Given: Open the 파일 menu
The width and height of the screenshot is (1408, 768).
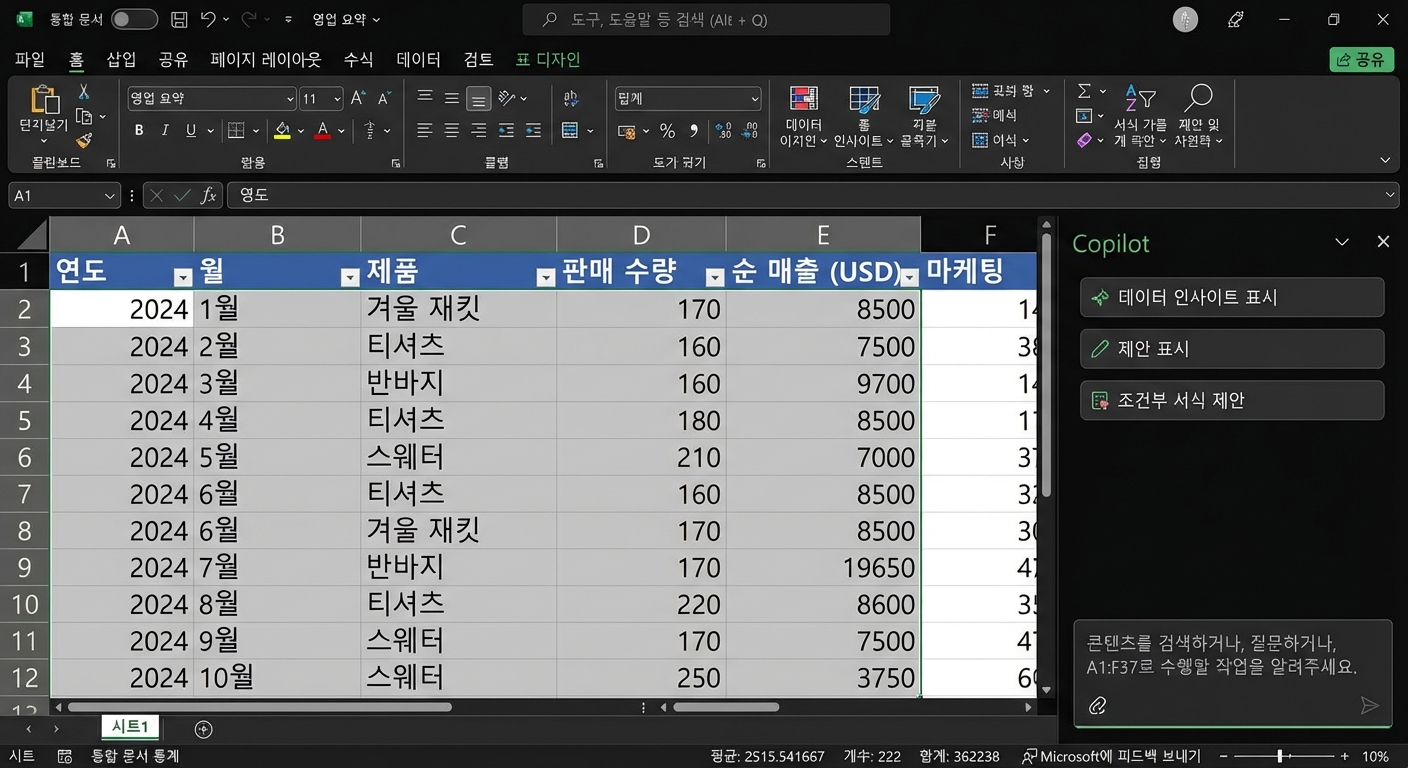Looking at the screenshot, I should (30, 60).
